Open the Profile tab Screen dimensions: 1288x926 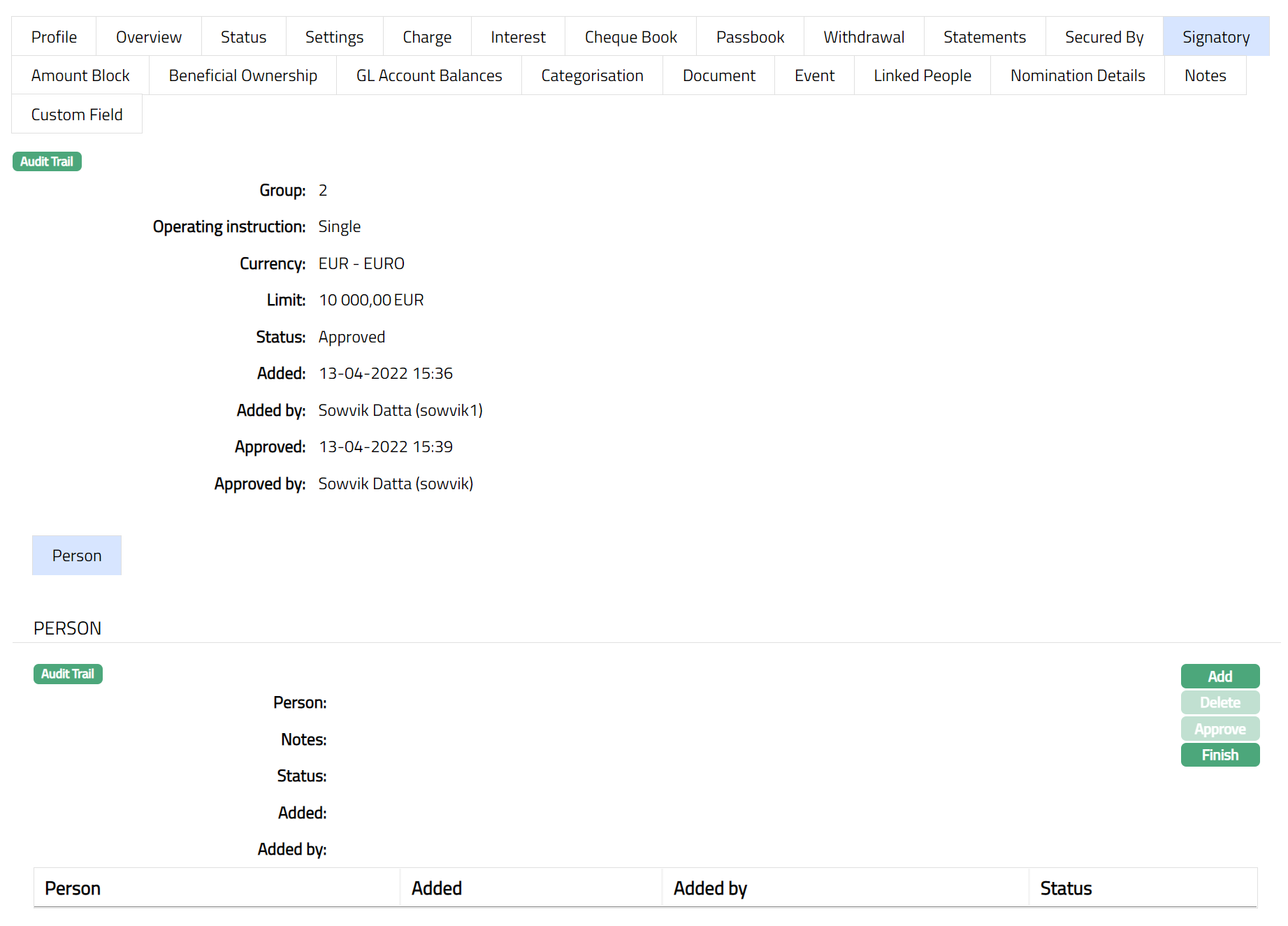(54, 37)
